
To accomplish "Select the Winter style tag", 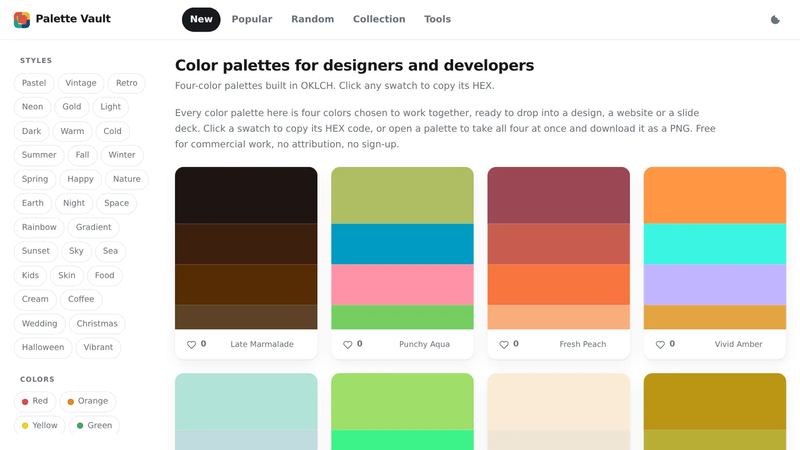I will (122, 155).
